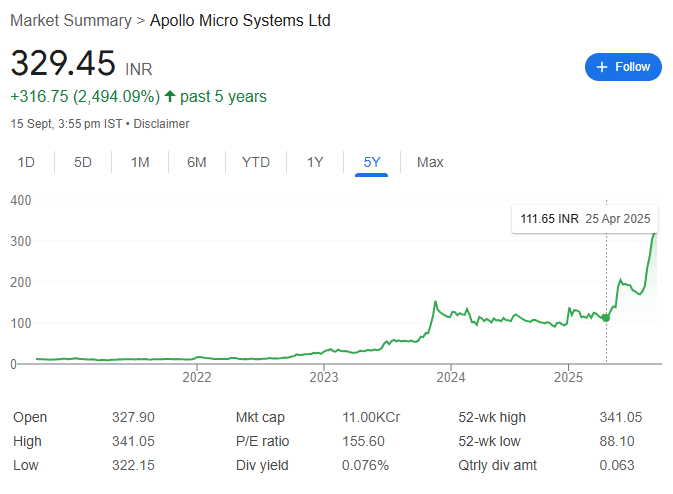
Task: Show the 1Y chart range
Action: tap(315, 162)
